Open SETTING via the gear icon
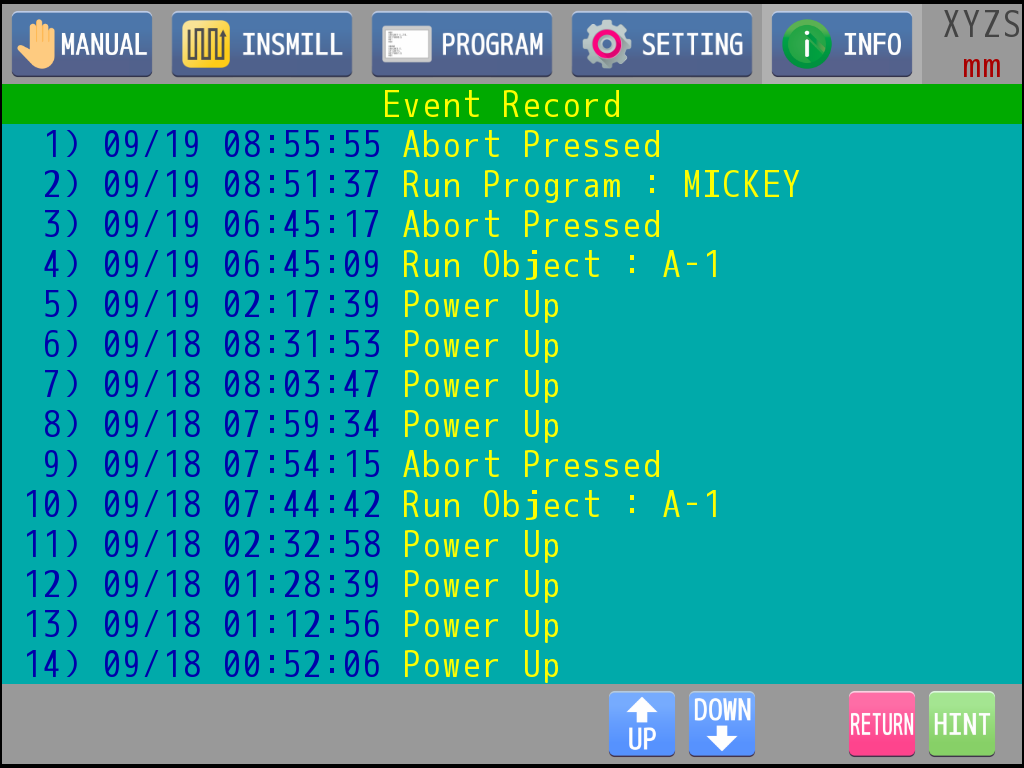Image resolution: width=1024 pixels, height=768 pixels. [606, 45]
